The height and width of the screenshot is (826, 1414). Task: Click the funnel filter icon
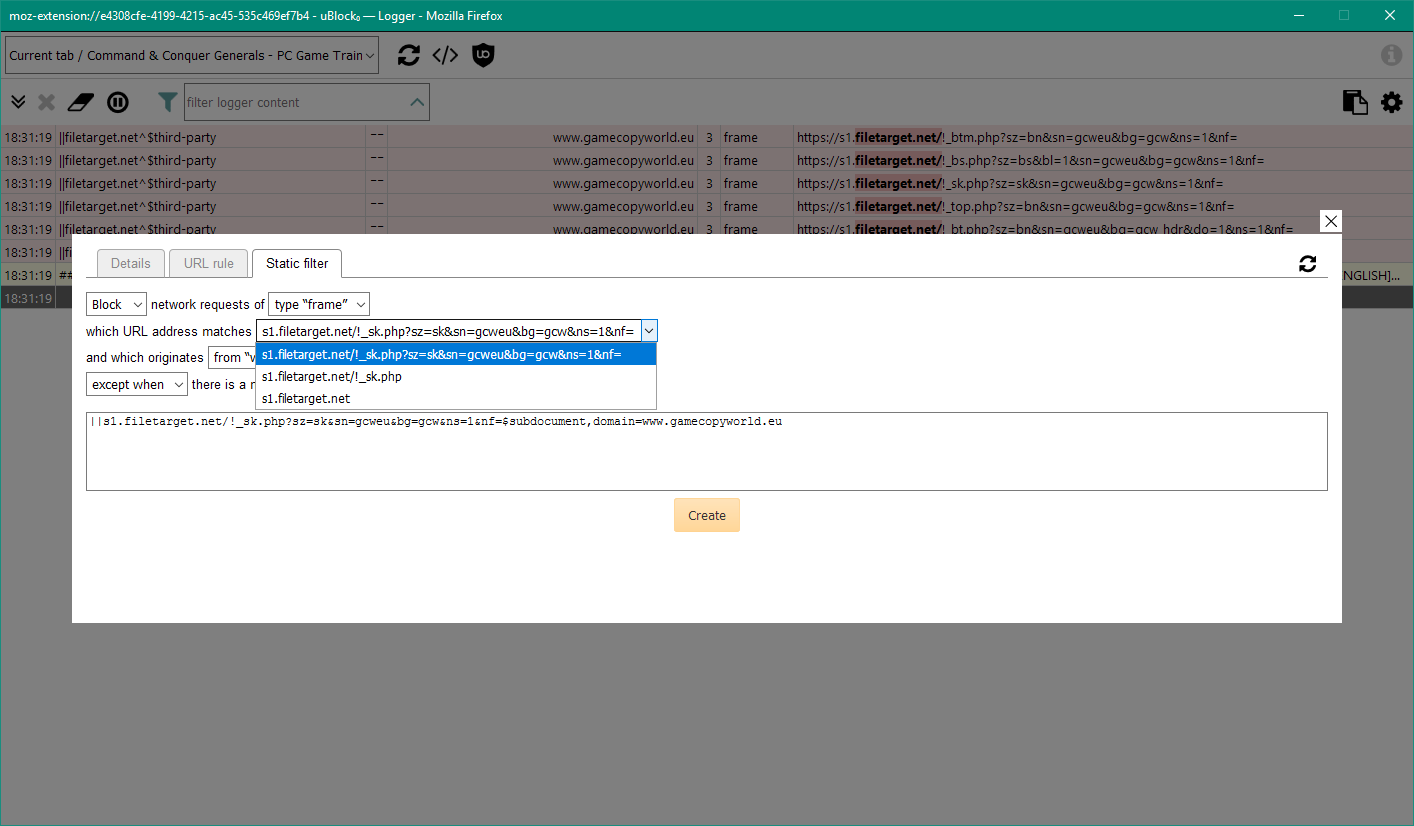[x=168, y=102]
